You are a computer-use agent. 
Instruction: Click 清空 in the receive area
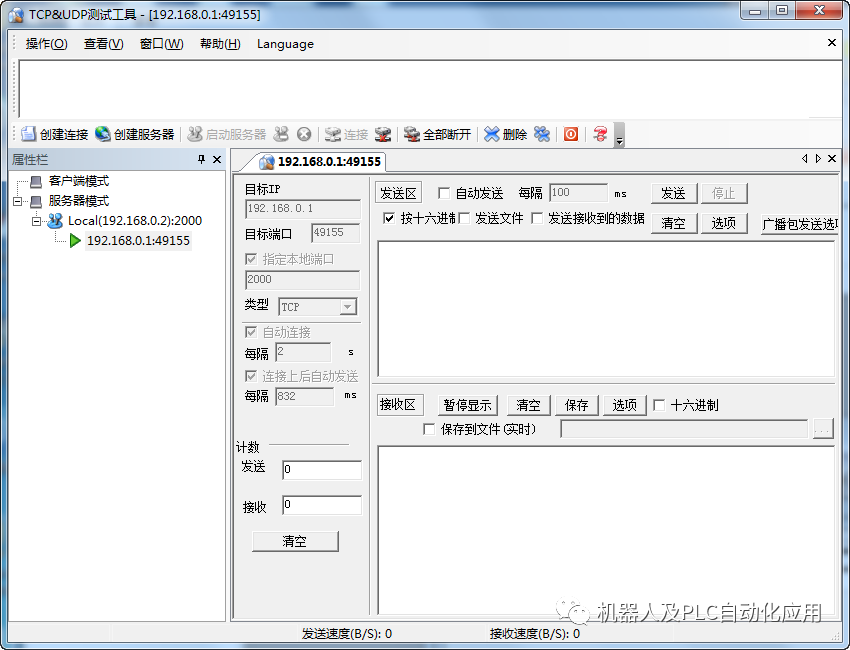(528, 406)
